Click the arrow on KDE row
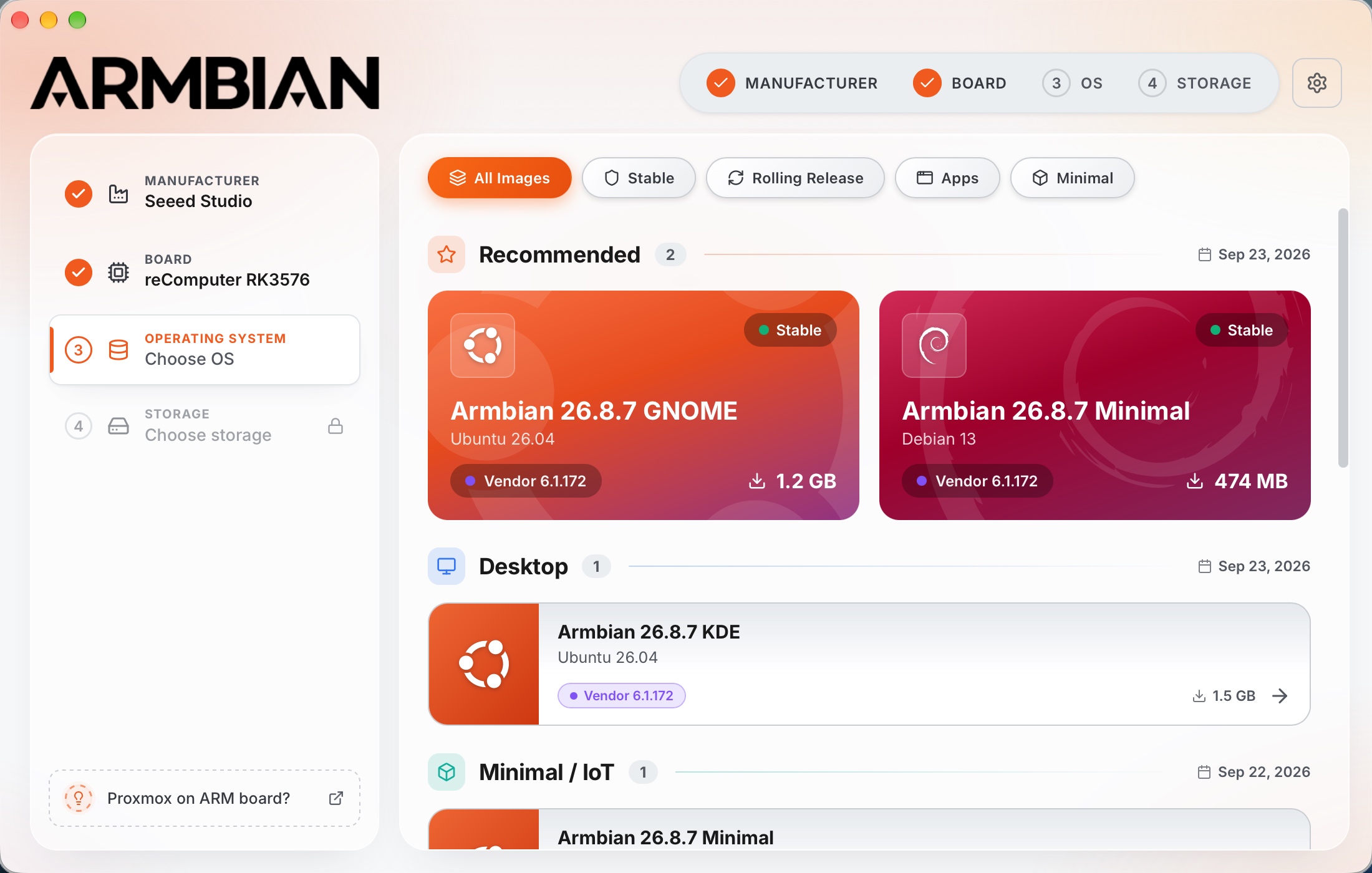The image size is (1372, 873). pos(1280,696)
